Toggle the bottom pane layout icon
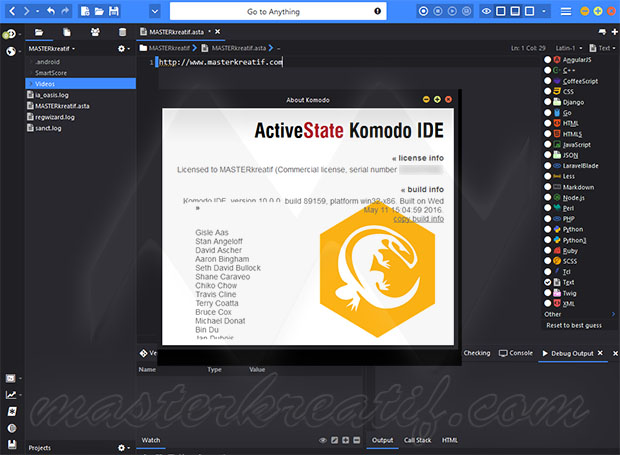Viewport: 620px width, 455px height. 515,11
